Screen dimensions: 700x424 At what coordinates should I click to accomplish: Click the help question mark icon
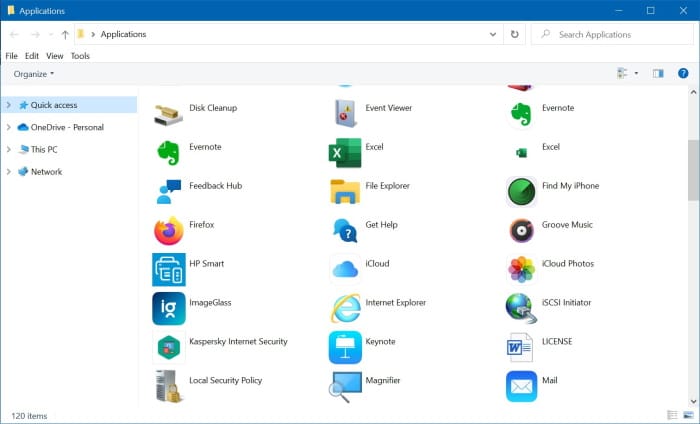coord(683,73)
